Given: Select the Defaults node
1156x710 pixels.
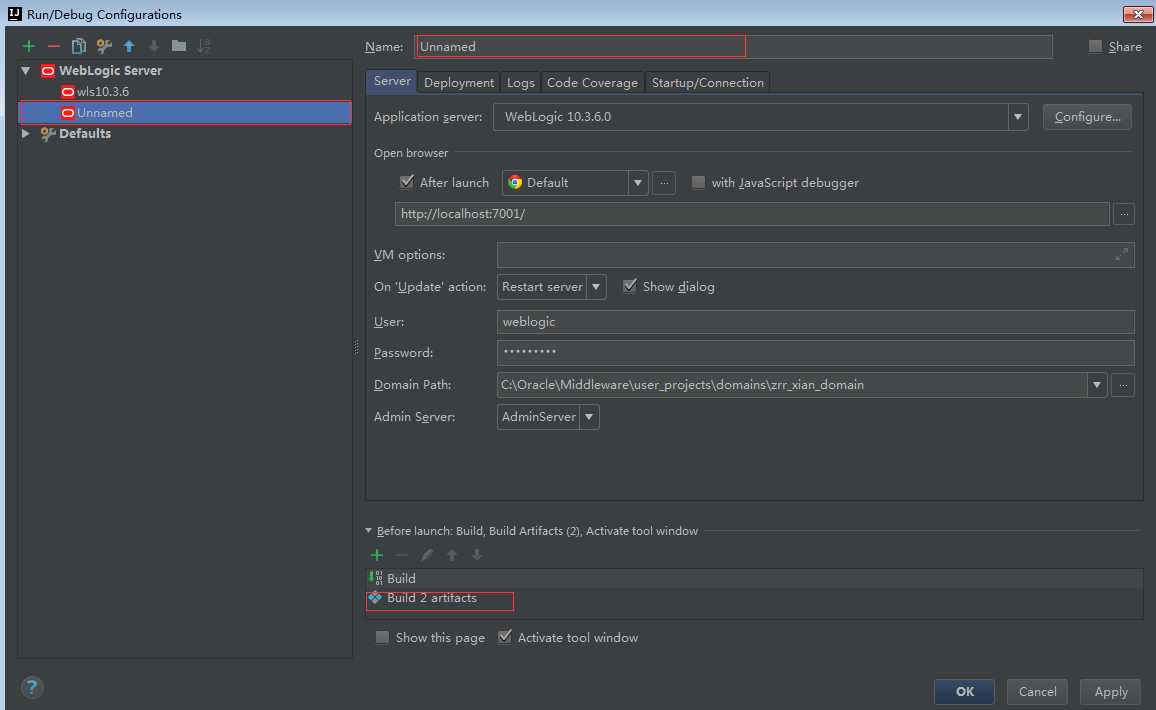Looking at the screenshot, I should (x=85, y=133).
